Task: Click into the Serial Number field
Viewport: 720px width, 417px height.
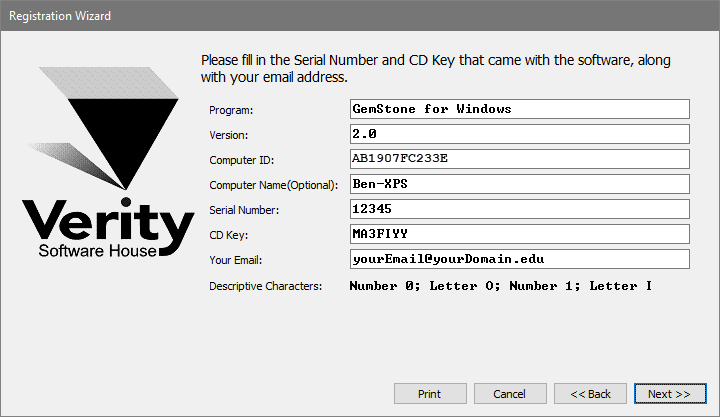Action: tap(519, 209)
